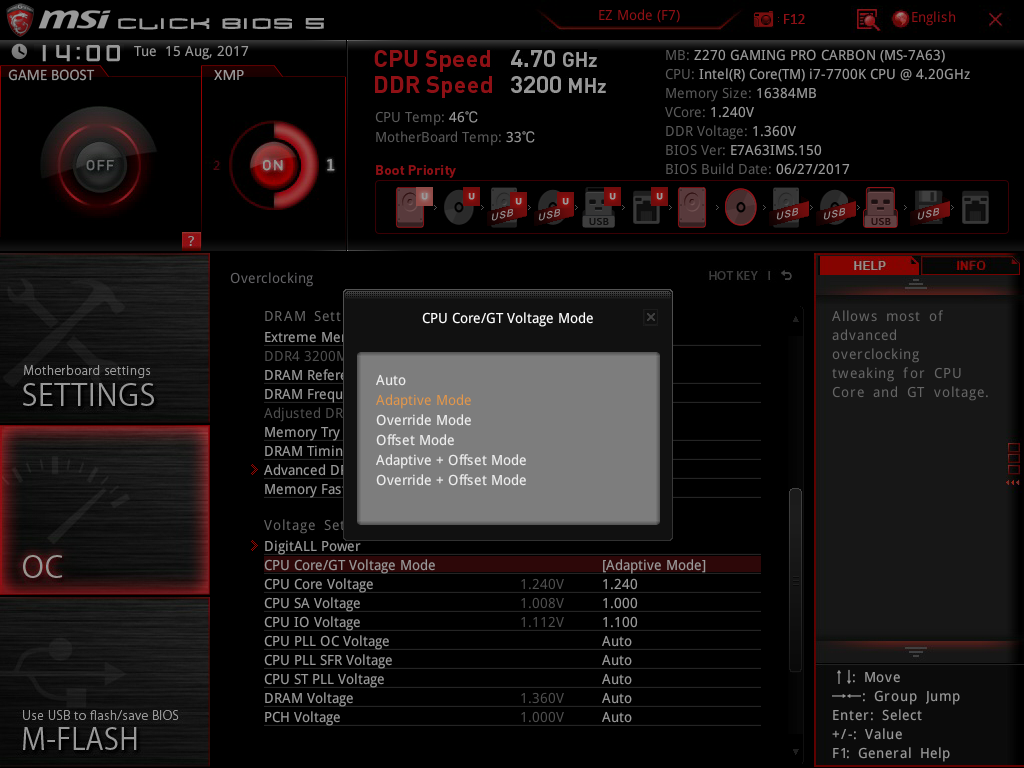Open the CPU ST PLL Voltage Auto setting
The height and width of the screenshot is (768, 1024).
tap(512, 679)
